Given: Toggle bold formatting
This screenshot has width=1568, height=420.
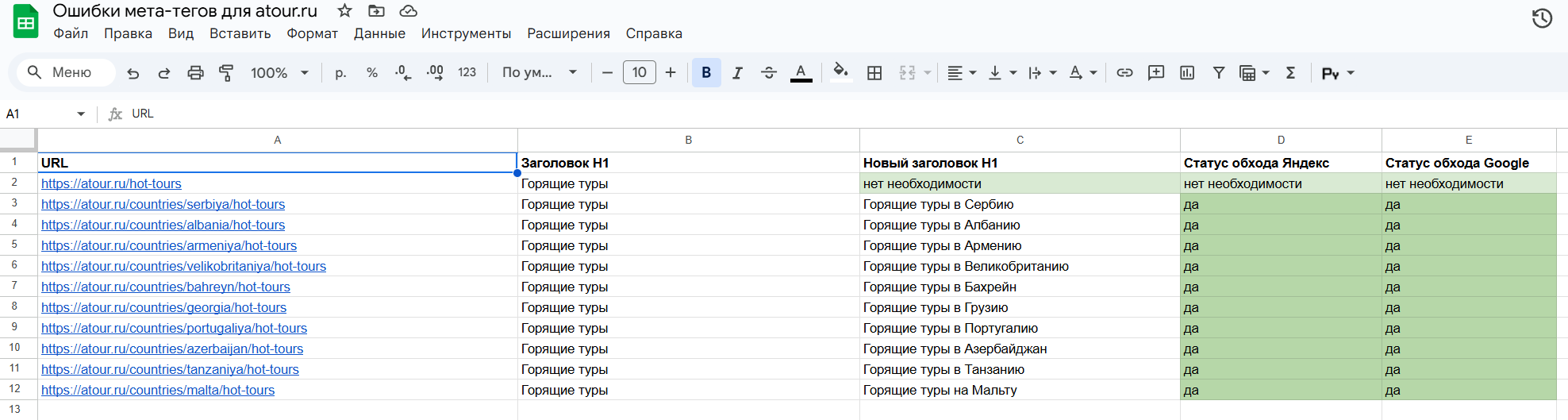Looking at the screenshot, I should (x=706, y=73).
